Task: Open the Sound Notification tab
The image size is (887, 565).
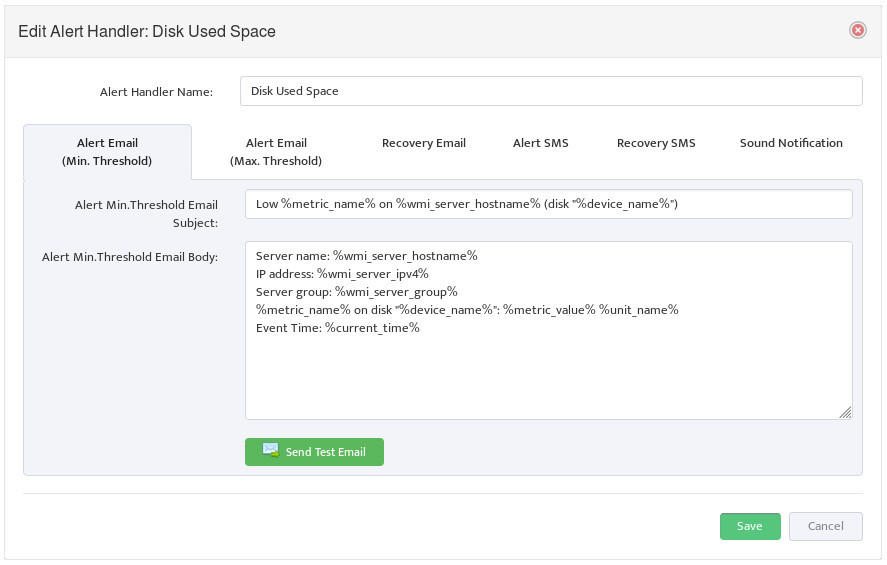Action: (x=791, y=143)
